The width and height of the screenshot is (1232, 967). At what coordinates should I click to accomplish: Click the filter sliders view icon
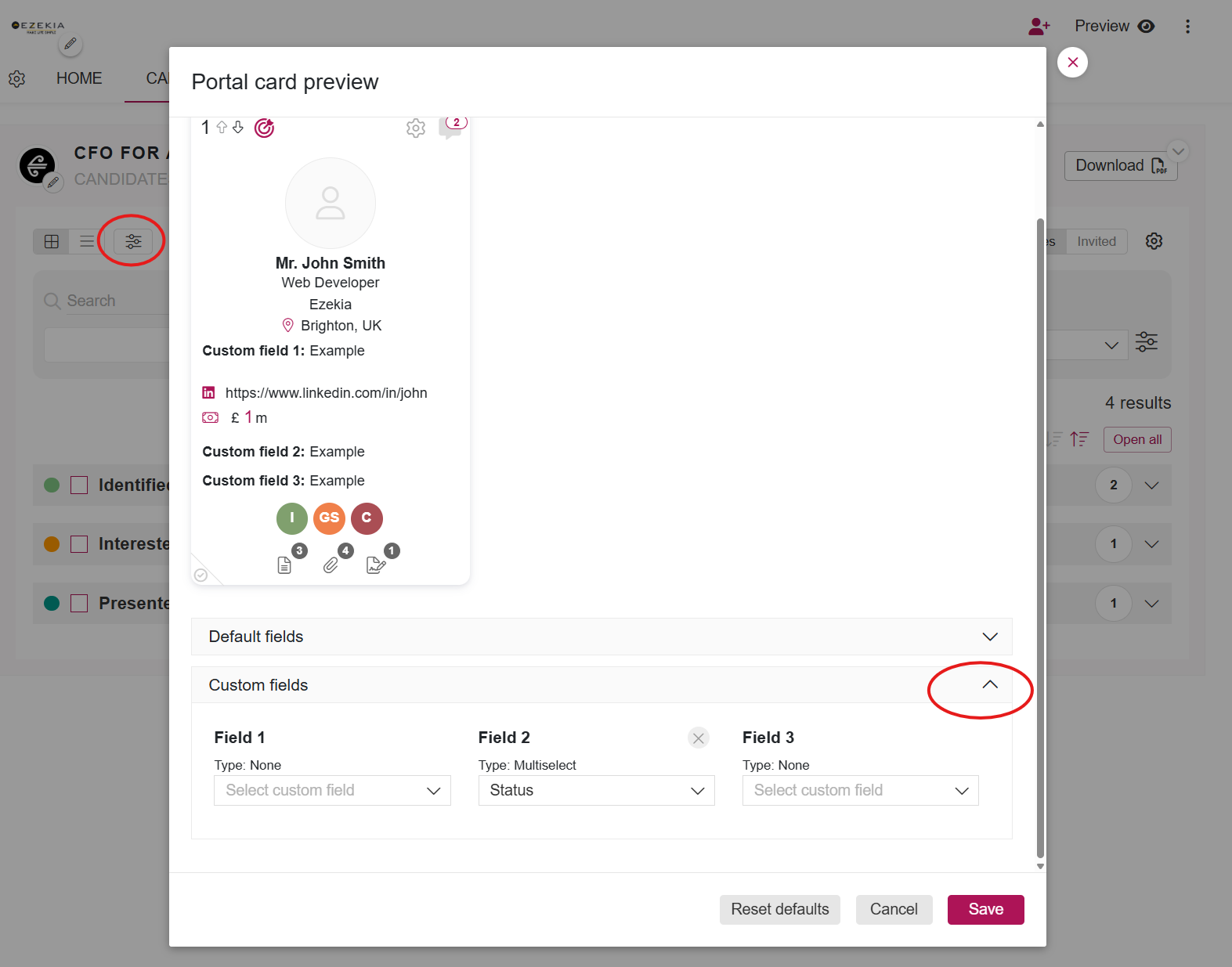(133, 241)
